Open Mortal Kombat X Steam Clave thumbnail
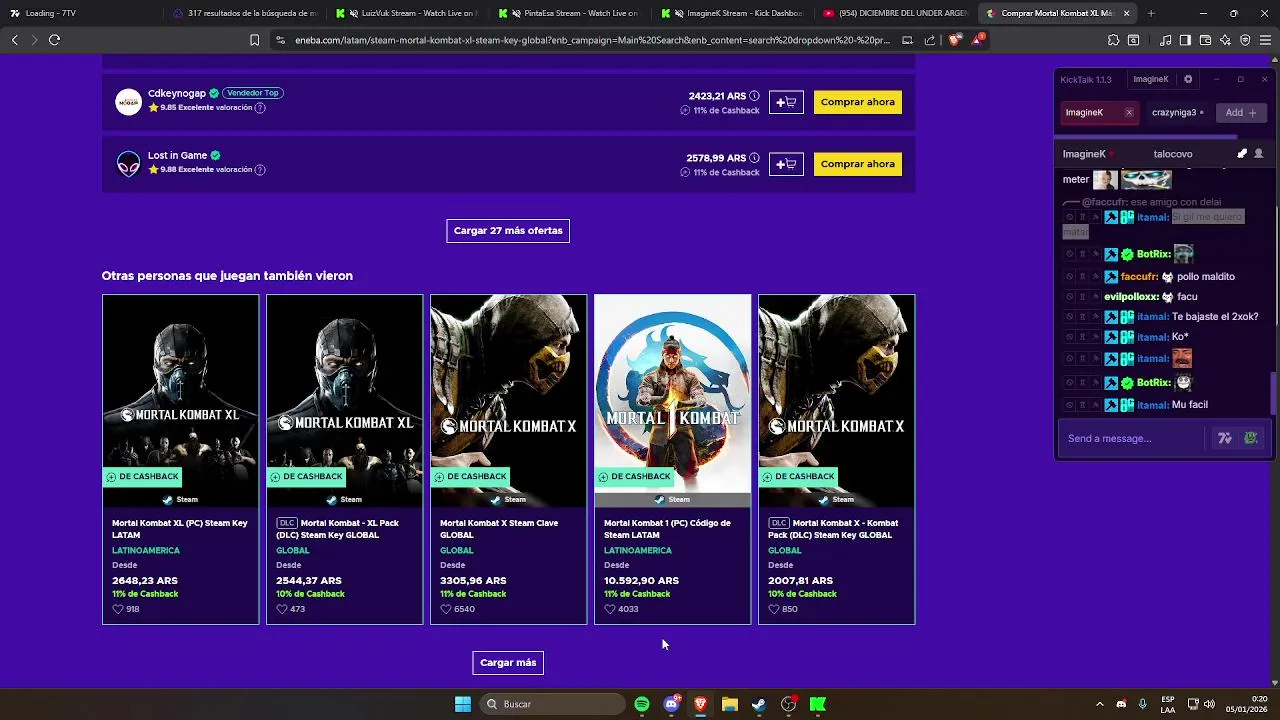The image size is (1280, 720). tap(508, 400)
